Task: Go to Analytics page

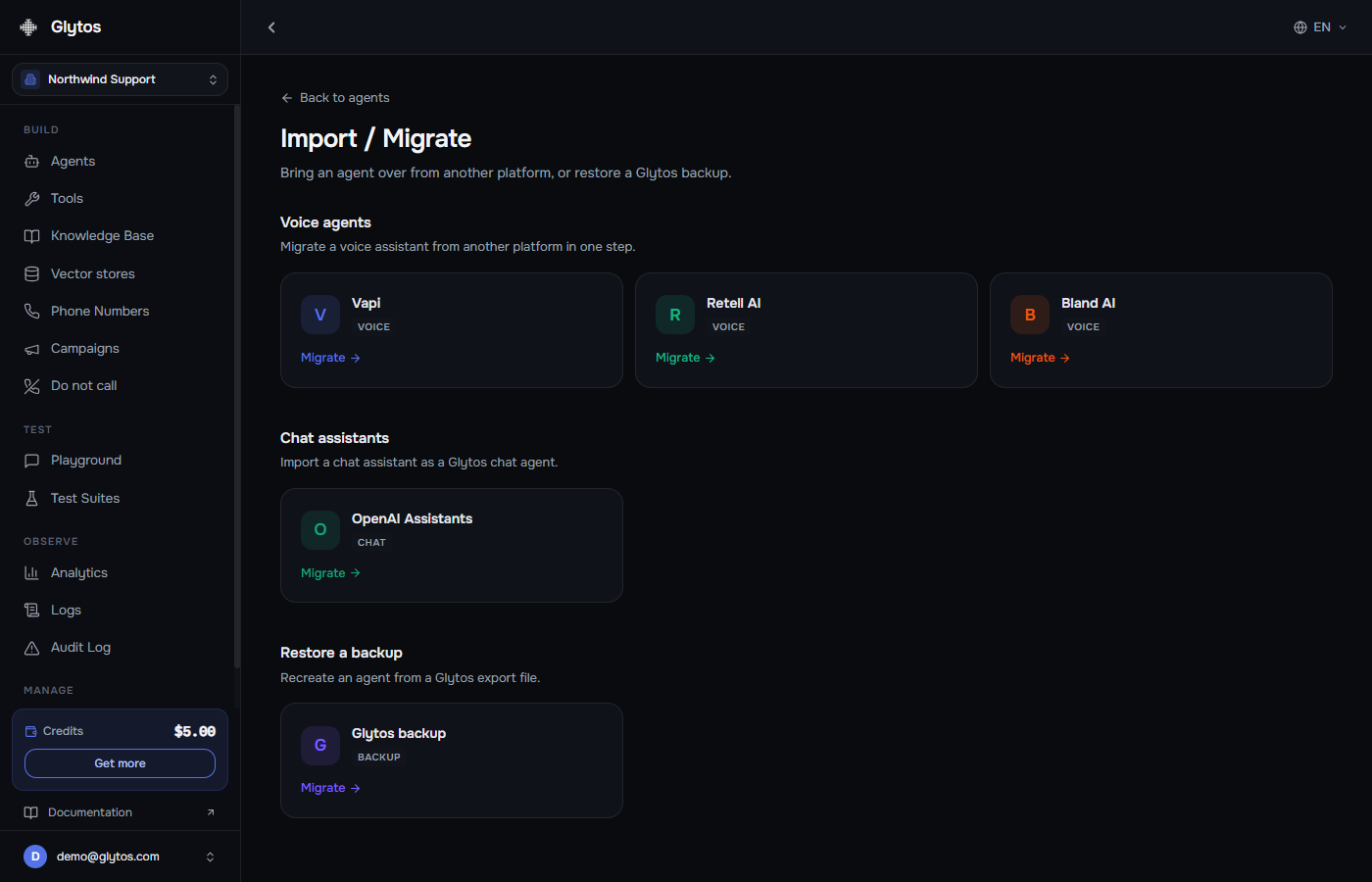Action: [120, 573]
